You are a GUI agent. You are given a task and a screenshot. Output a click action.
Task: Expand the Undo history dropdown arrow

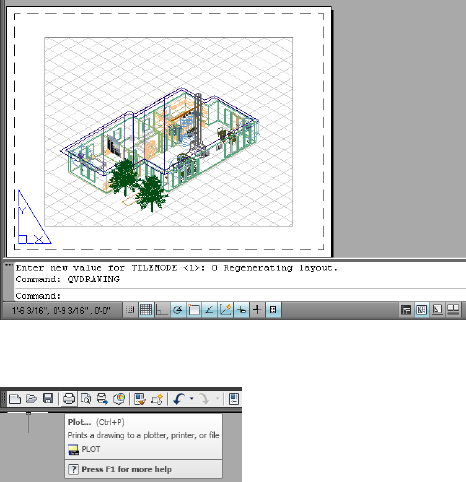click(x=192, y=399)
